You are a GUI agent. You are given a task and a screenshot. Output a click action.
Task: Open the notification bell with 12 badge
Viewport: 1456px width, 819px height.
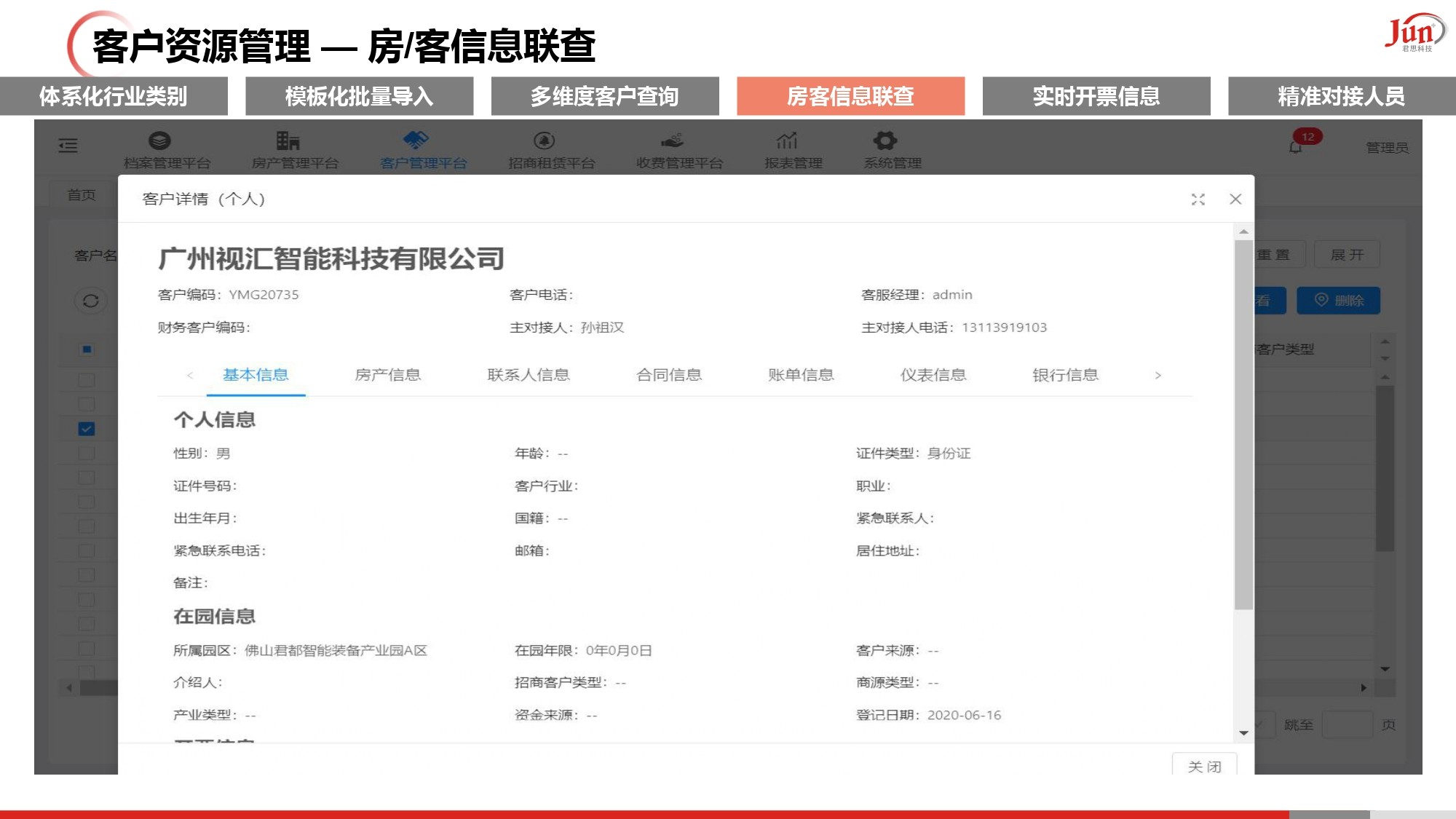pos(1296,147)
